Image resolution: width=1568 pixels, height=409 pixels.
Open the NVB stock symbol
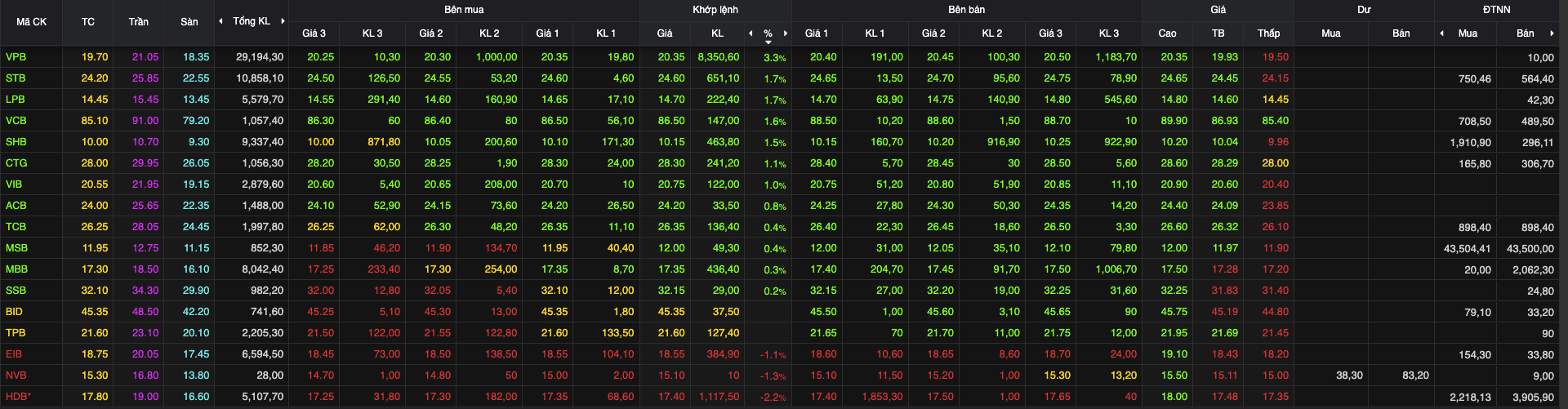(16, 376)
